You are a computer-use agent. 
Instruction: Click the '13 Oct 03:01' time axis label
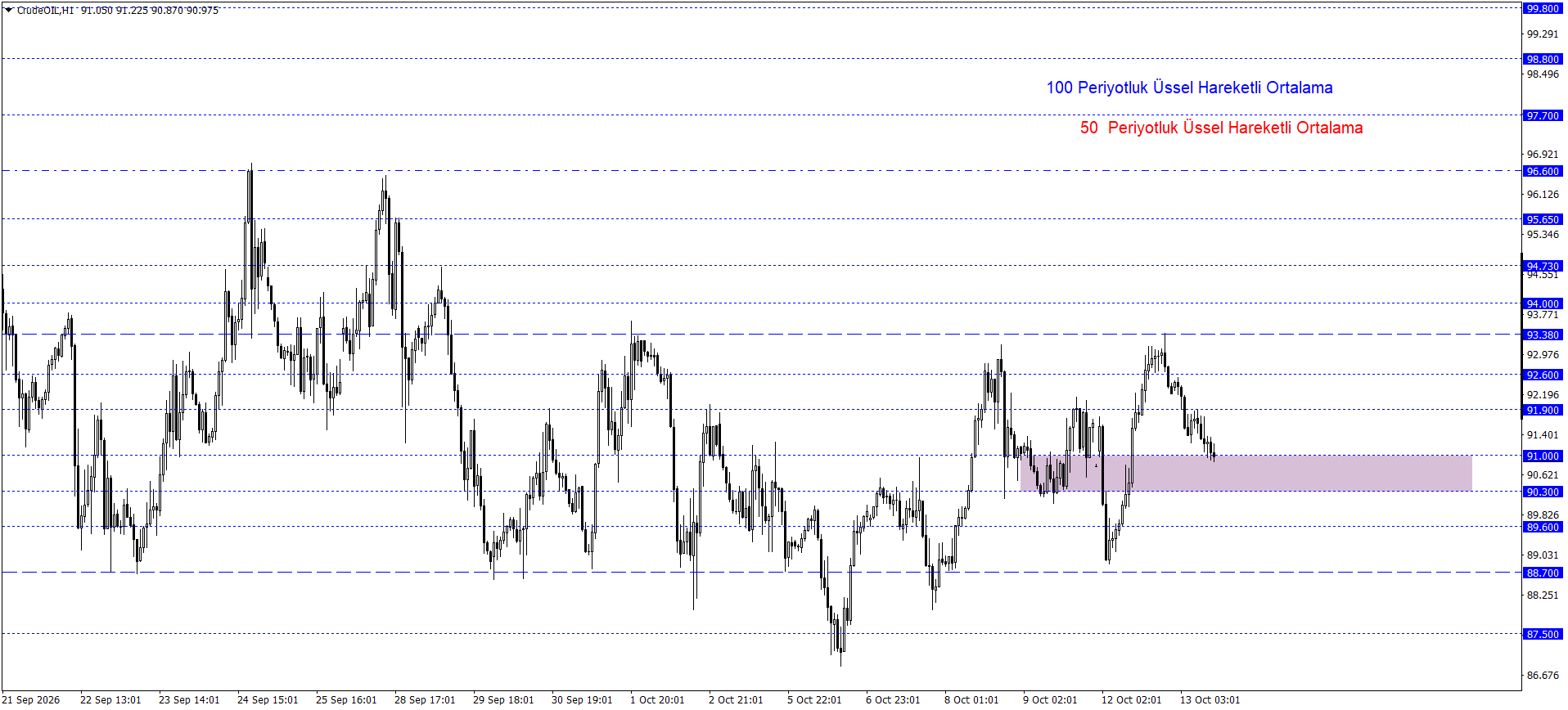point(1210,699)
